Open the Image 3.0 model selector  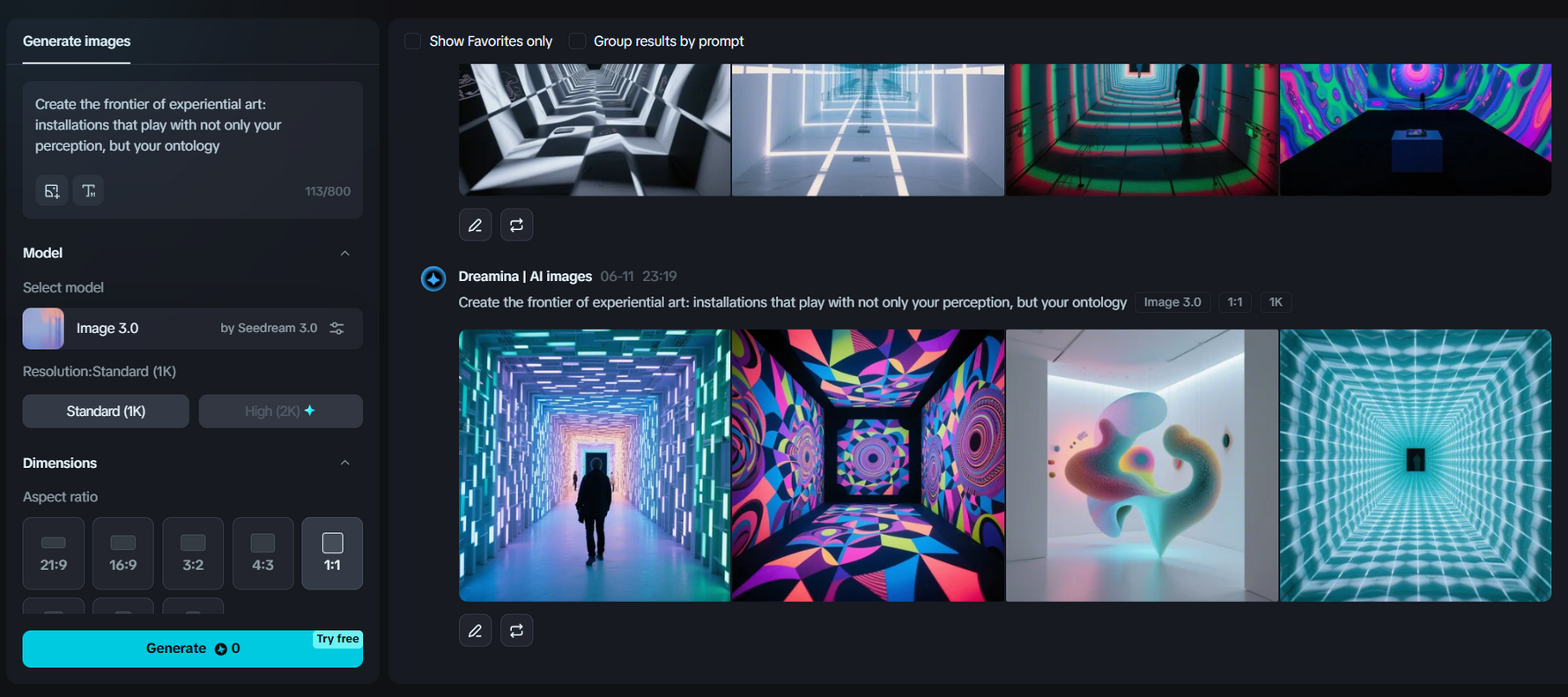[193, 329]
